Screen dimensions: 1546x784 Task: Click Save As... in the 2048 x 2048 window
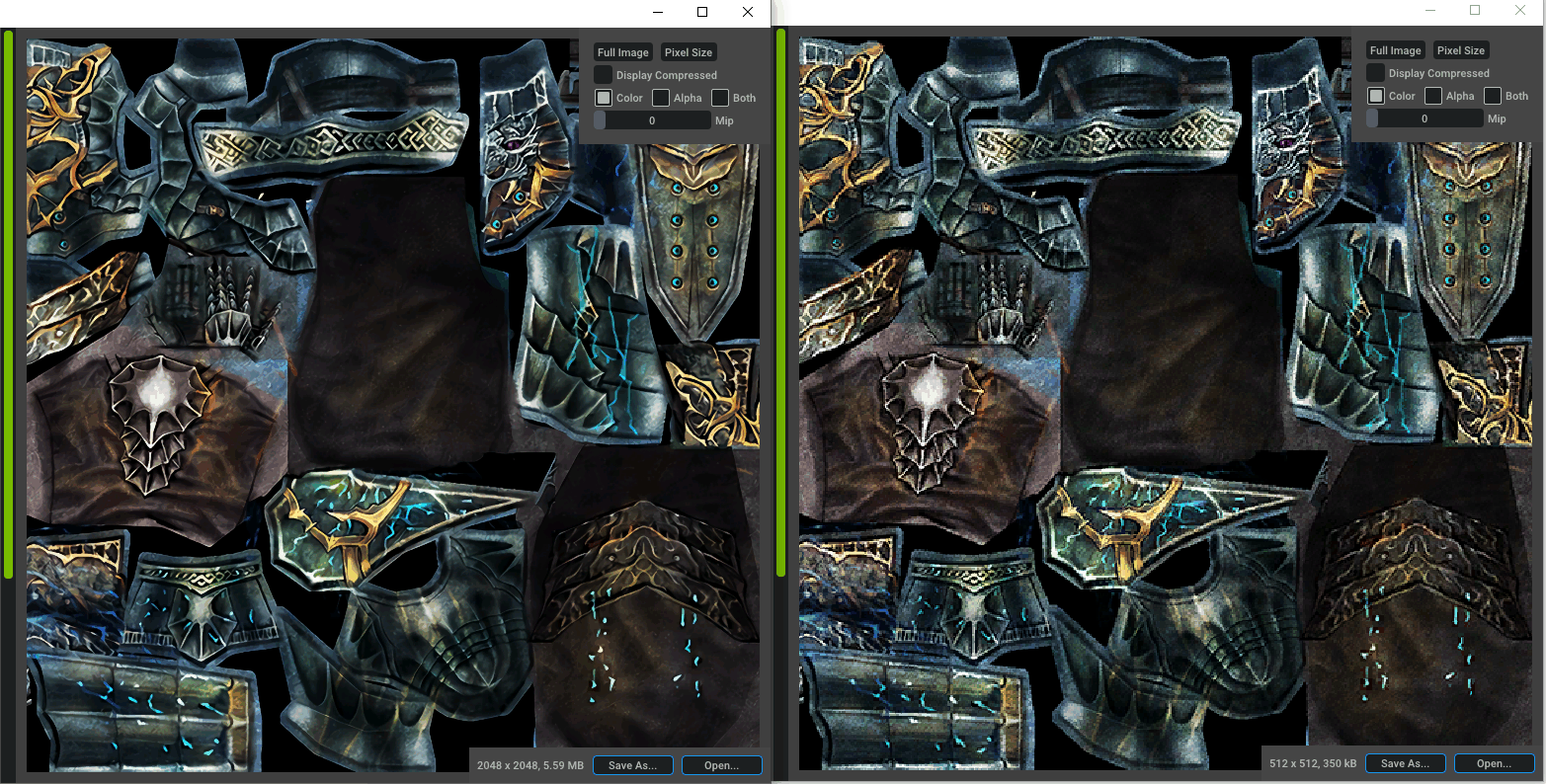point(632,765)
